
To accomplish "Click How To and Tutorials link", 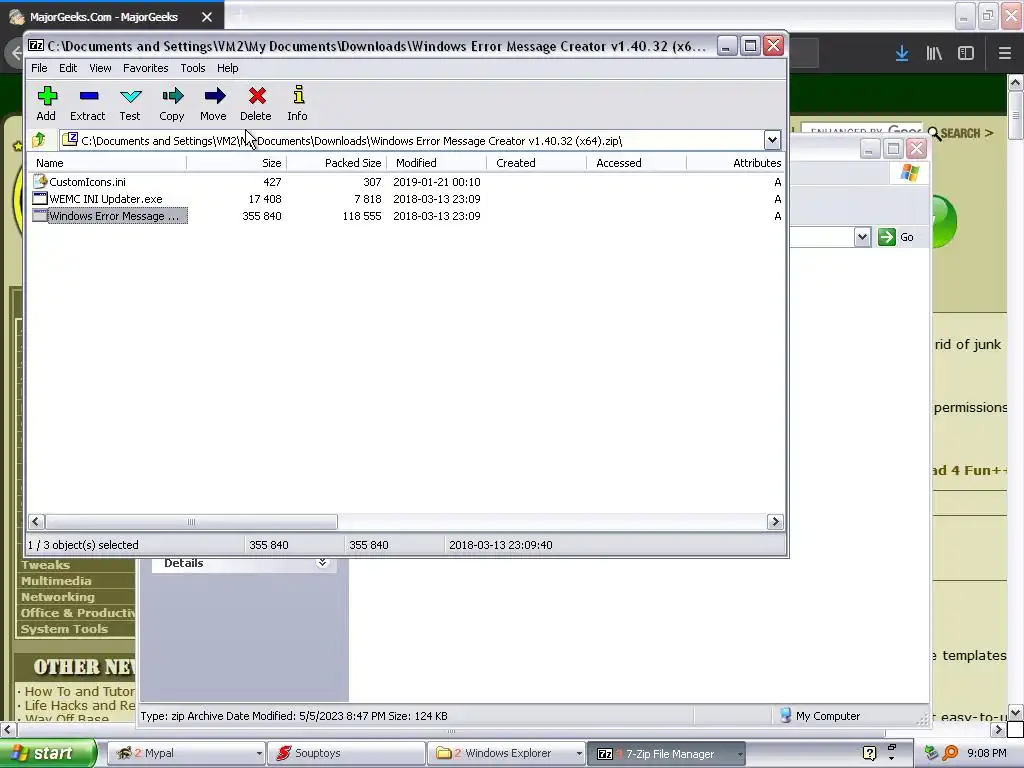I will (x=80, y=691).
